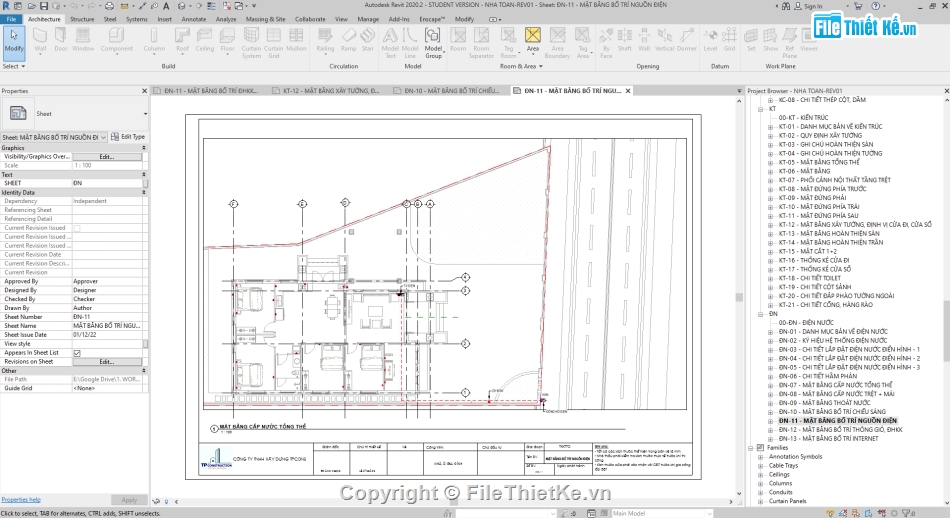Select the Mullion tool
The image size is (950, 518).
tap(296, 41)
